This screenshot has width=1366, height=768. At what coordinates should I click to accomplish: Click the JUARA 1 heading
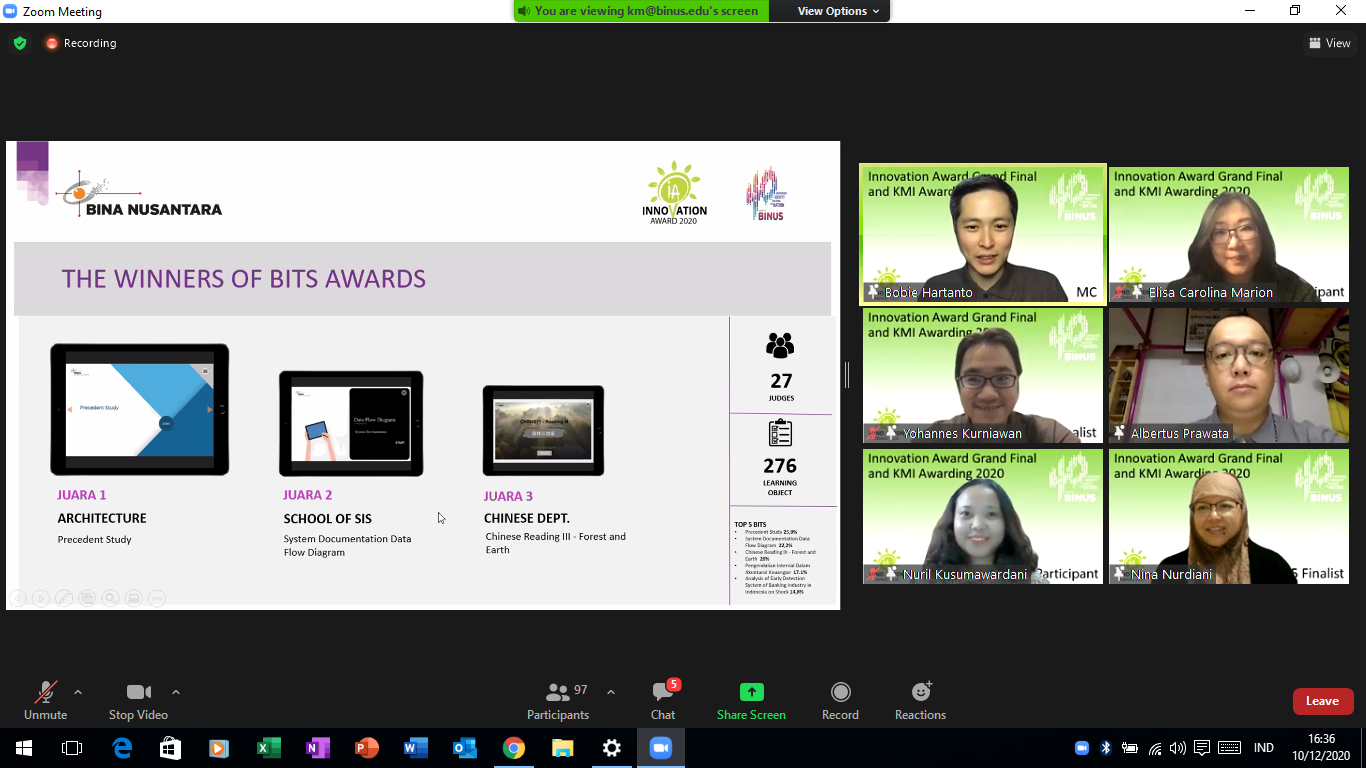pyautogui.click(x=81, y=495)
